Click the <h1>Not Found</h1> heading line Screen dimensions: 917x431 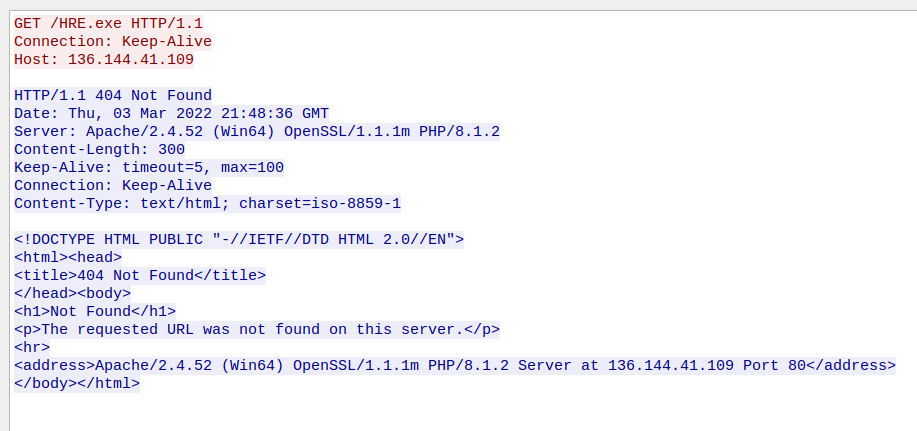(x=94, y=311)
